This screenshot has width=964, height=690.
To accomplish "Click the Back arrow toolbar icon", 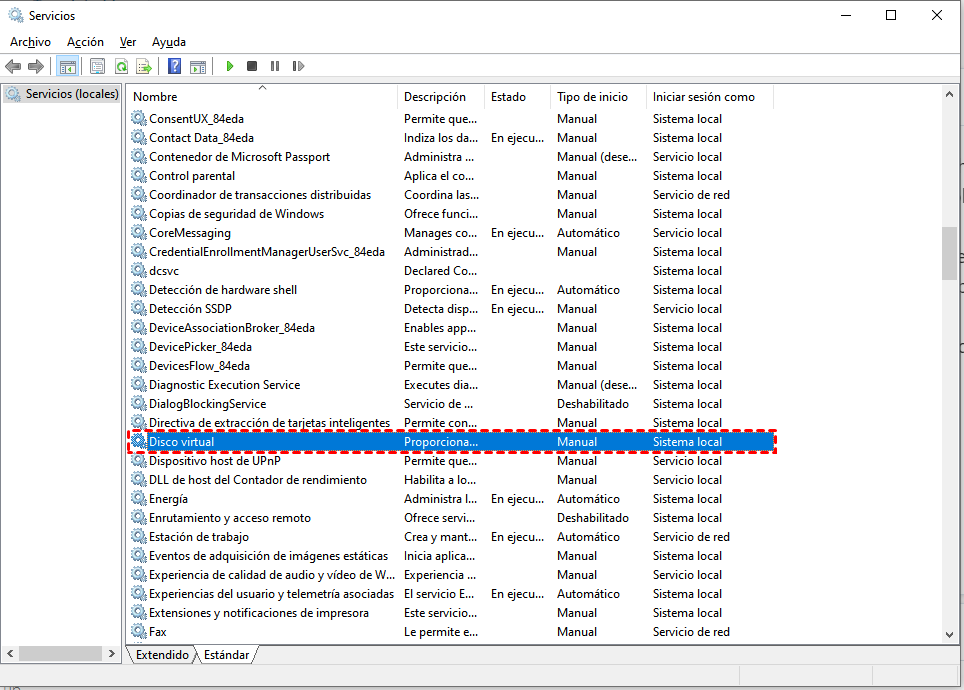I will coord(13,66).
